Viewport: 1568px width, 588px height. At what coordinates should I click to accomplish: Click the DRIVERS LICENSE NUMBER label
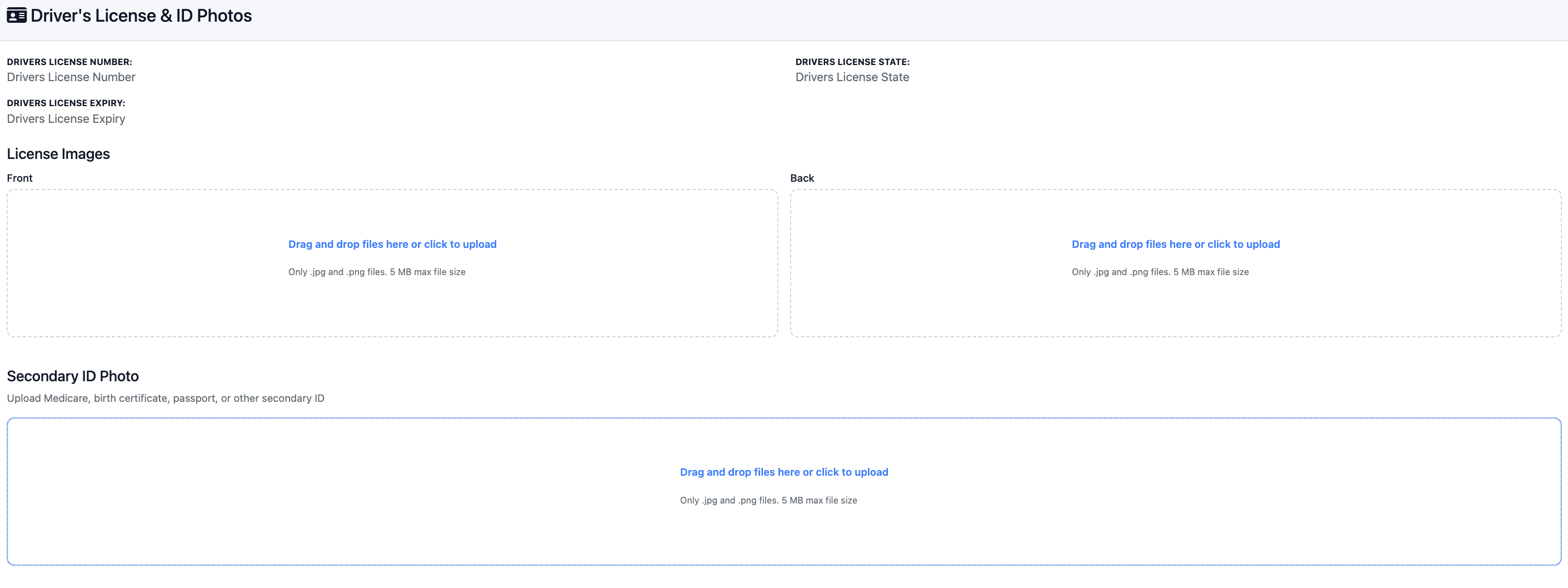tap(69, 62)
